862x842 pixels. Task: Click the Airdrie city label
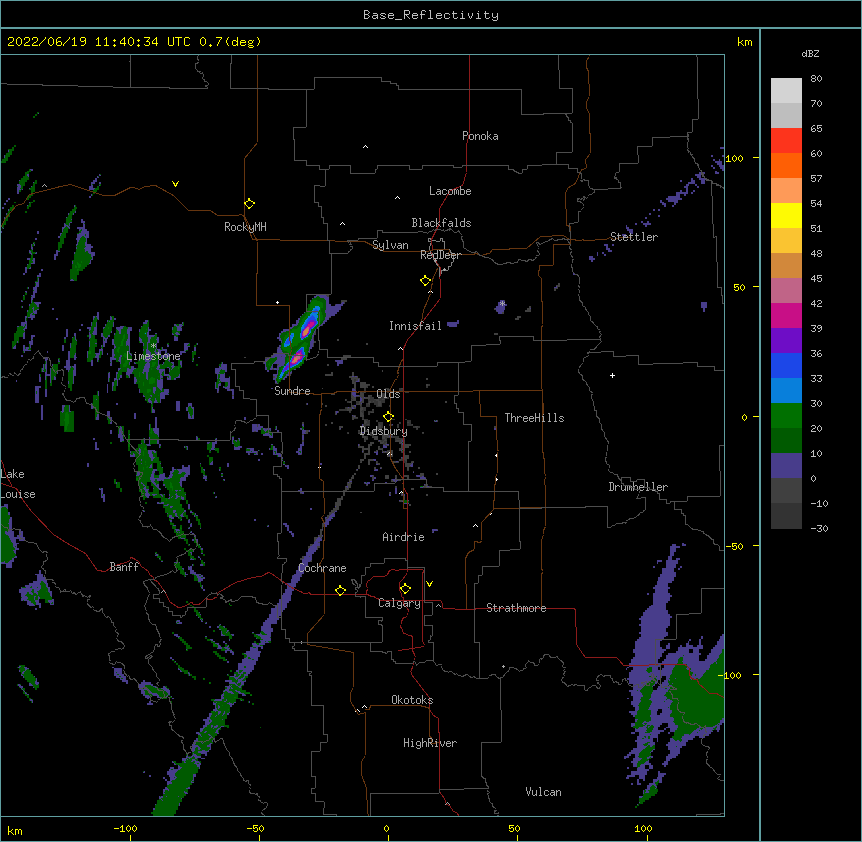pos(404,537)
